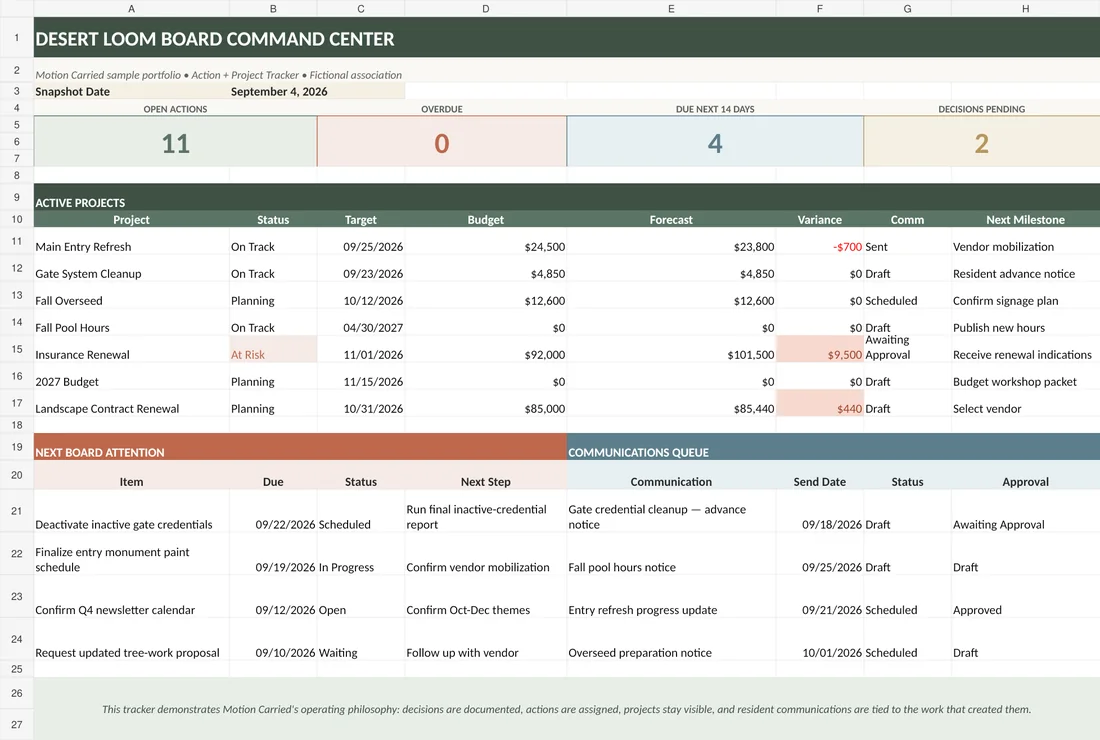The width and height of the screenshot is (1100, 740).
Task: Select row 19 header
Action: point(17,447)
